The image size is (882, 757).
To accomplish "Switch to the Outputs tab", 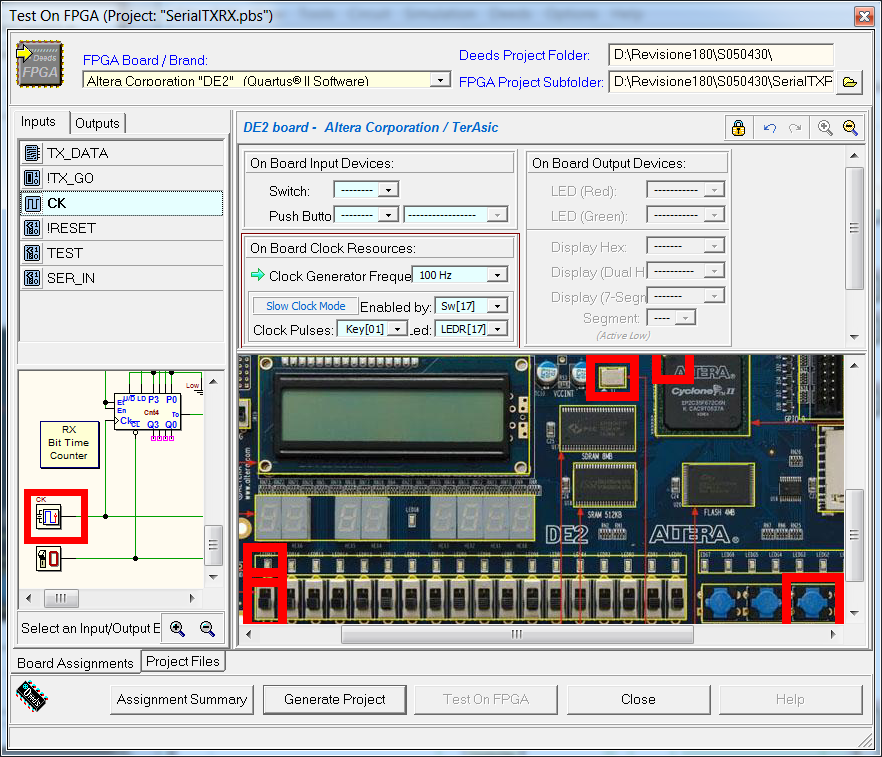I will click(x=97, y=123).
